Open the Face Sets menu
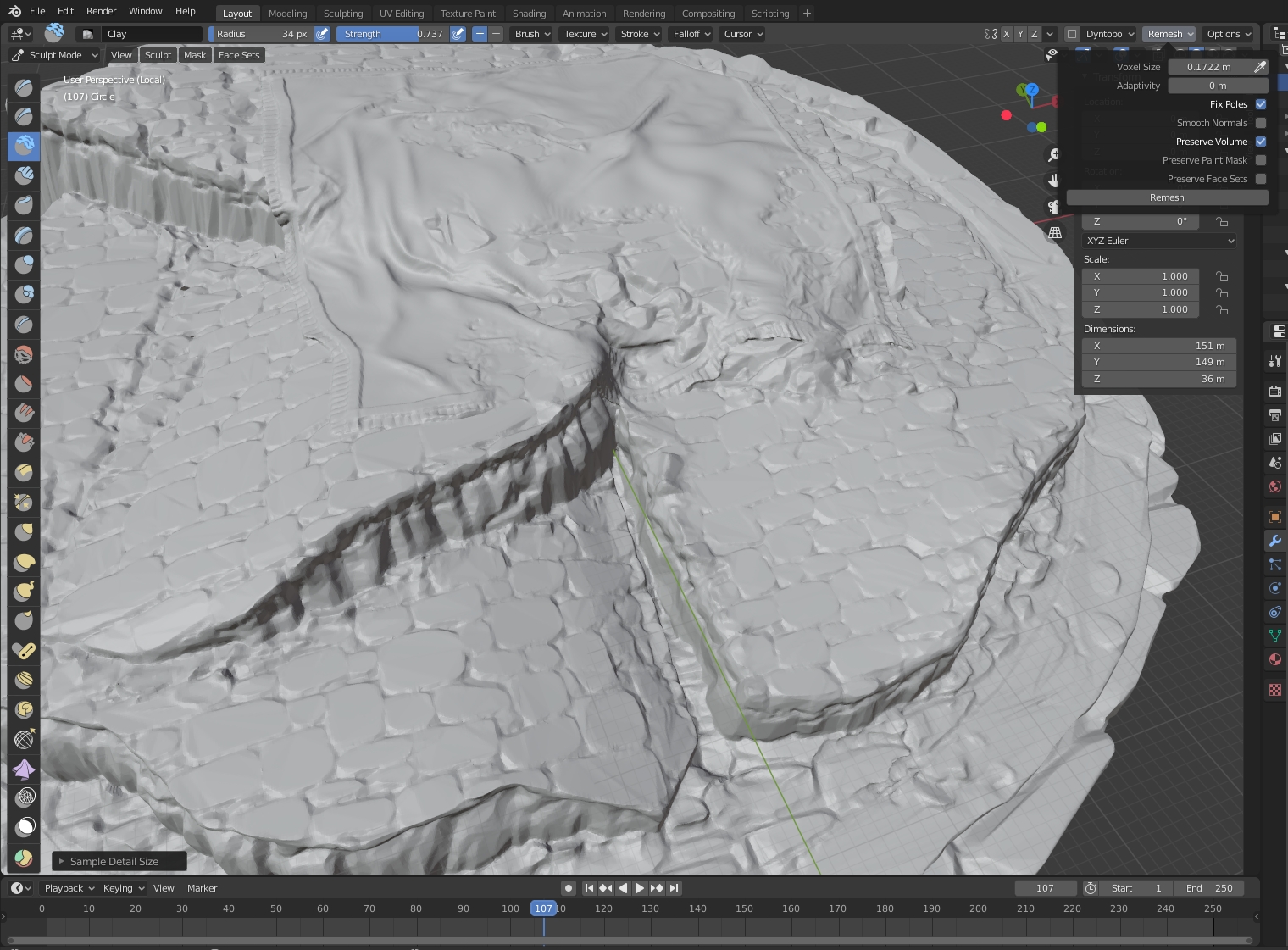 coord(239,55)
